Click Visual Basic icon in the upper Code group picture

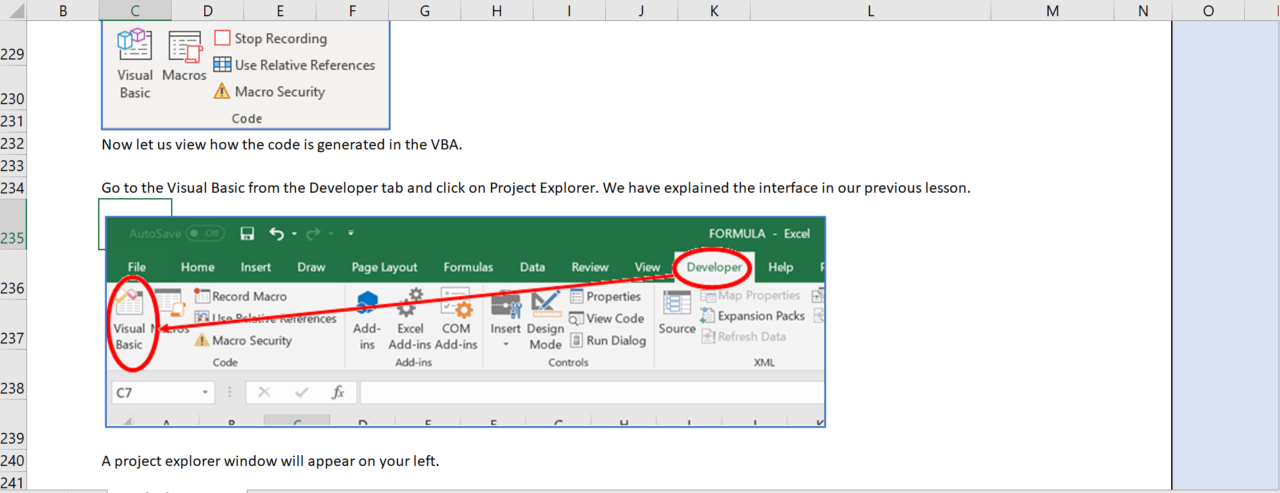[x=134, y=46]
